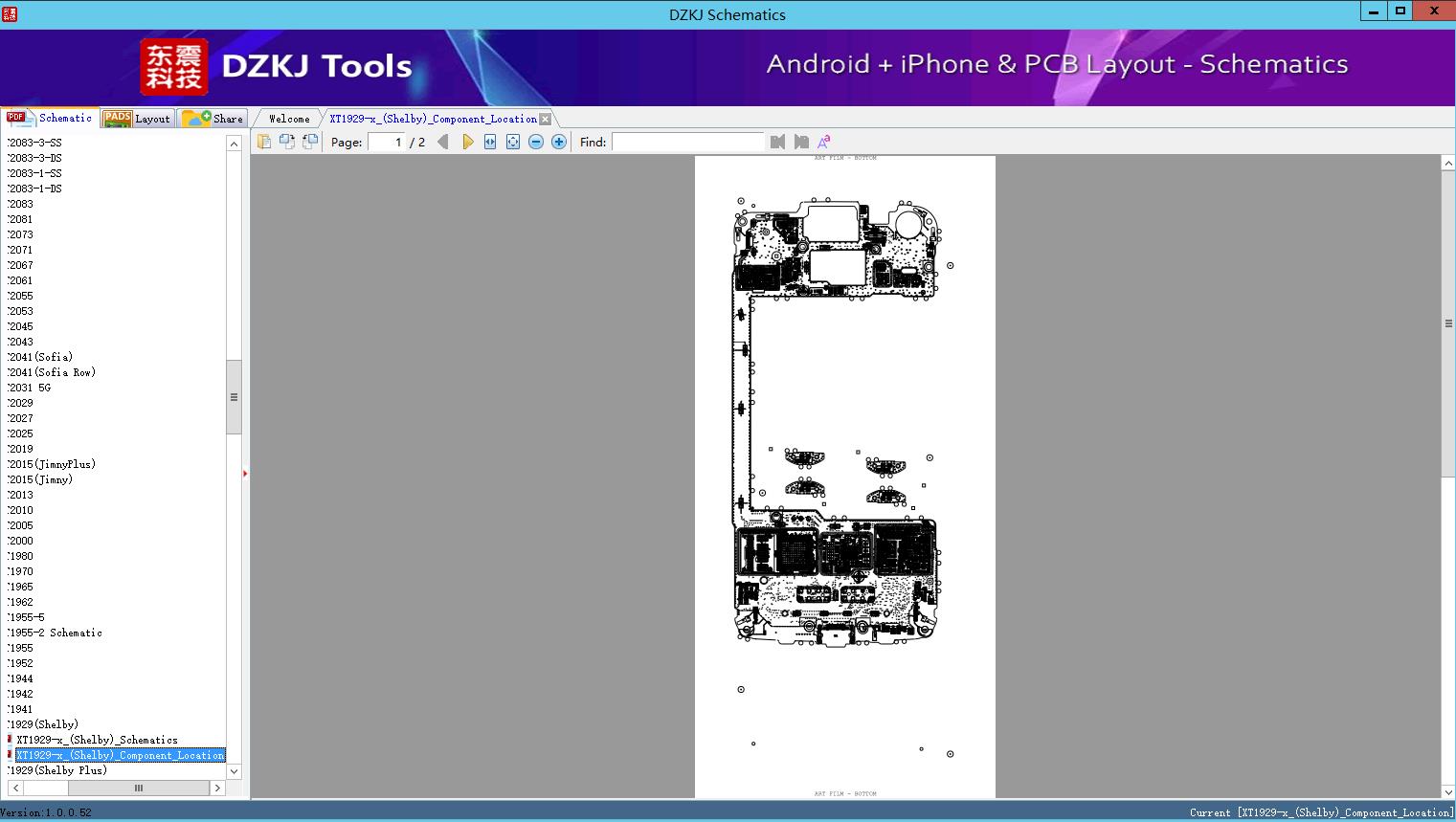Screen dimensions: 1456x822
Task: Click the page number input field
Action: [387, 142]
